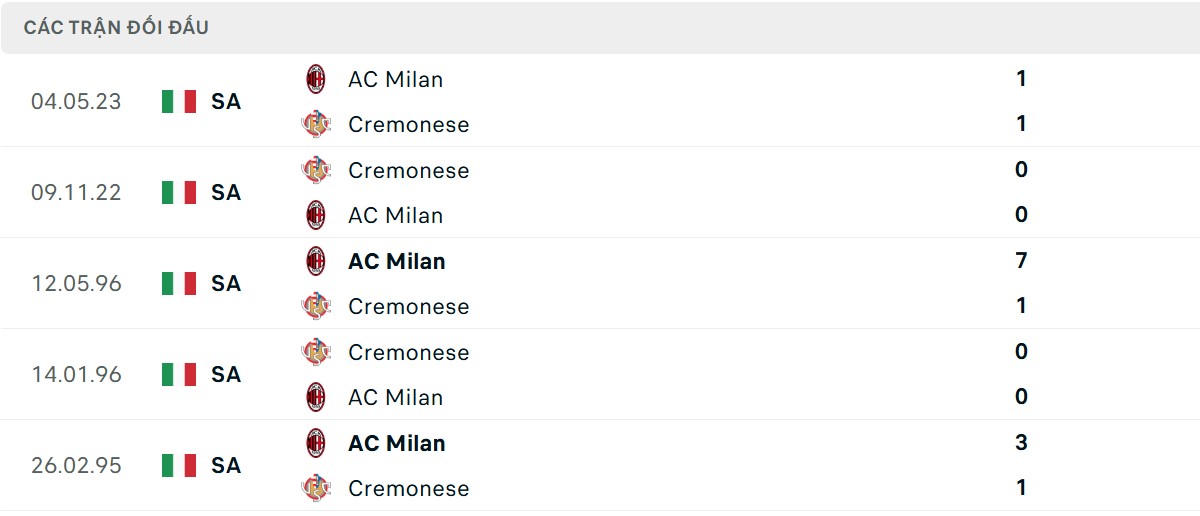The width and height of the screenshot is (1200, 516).
Task: Click Cremonese crest in 09.11.22 match
Action: click(316, 170)
